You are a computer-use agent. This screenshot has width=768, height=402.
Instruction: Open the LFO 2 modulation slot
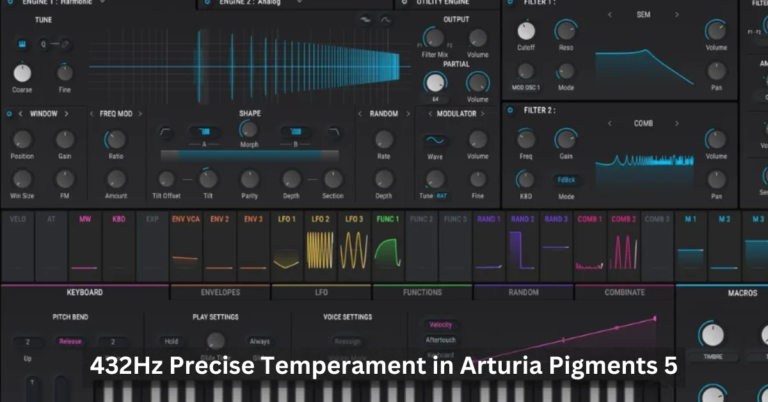point(320,246)
